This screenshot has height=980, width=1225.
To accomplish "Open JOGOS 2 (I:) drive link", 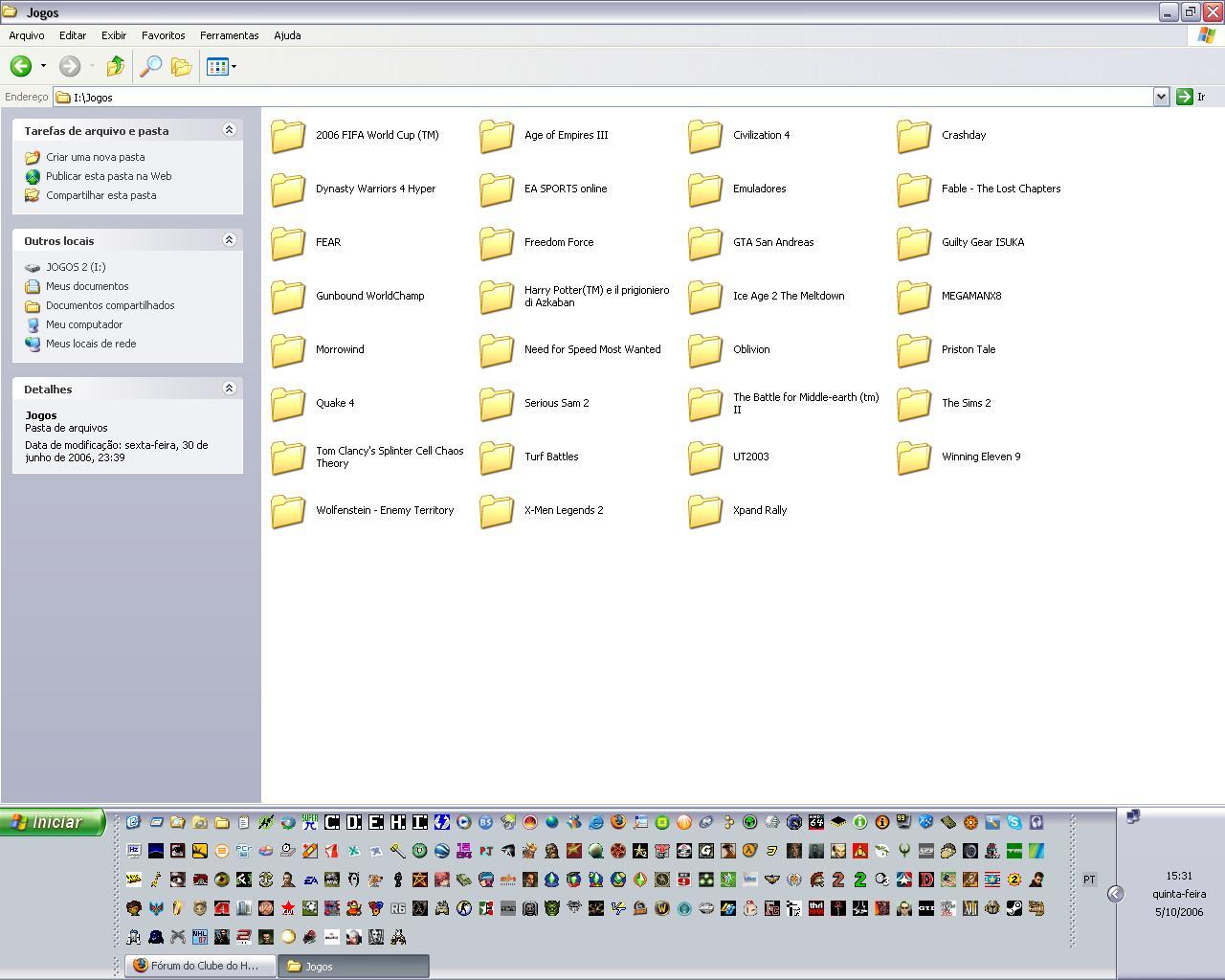I will 76,267.
